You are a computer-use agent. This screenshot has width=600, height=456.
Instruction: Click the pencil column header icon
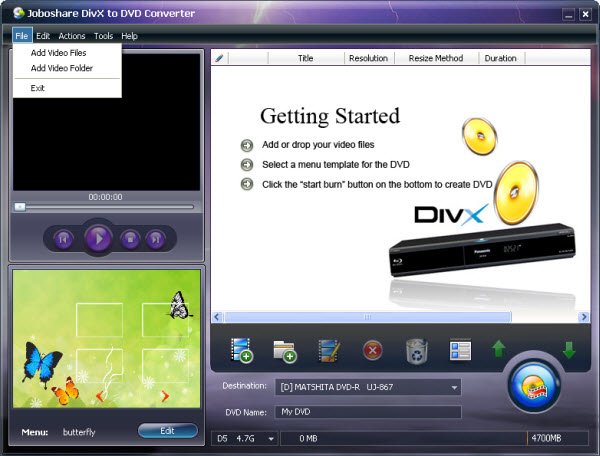tap(219, 58)
